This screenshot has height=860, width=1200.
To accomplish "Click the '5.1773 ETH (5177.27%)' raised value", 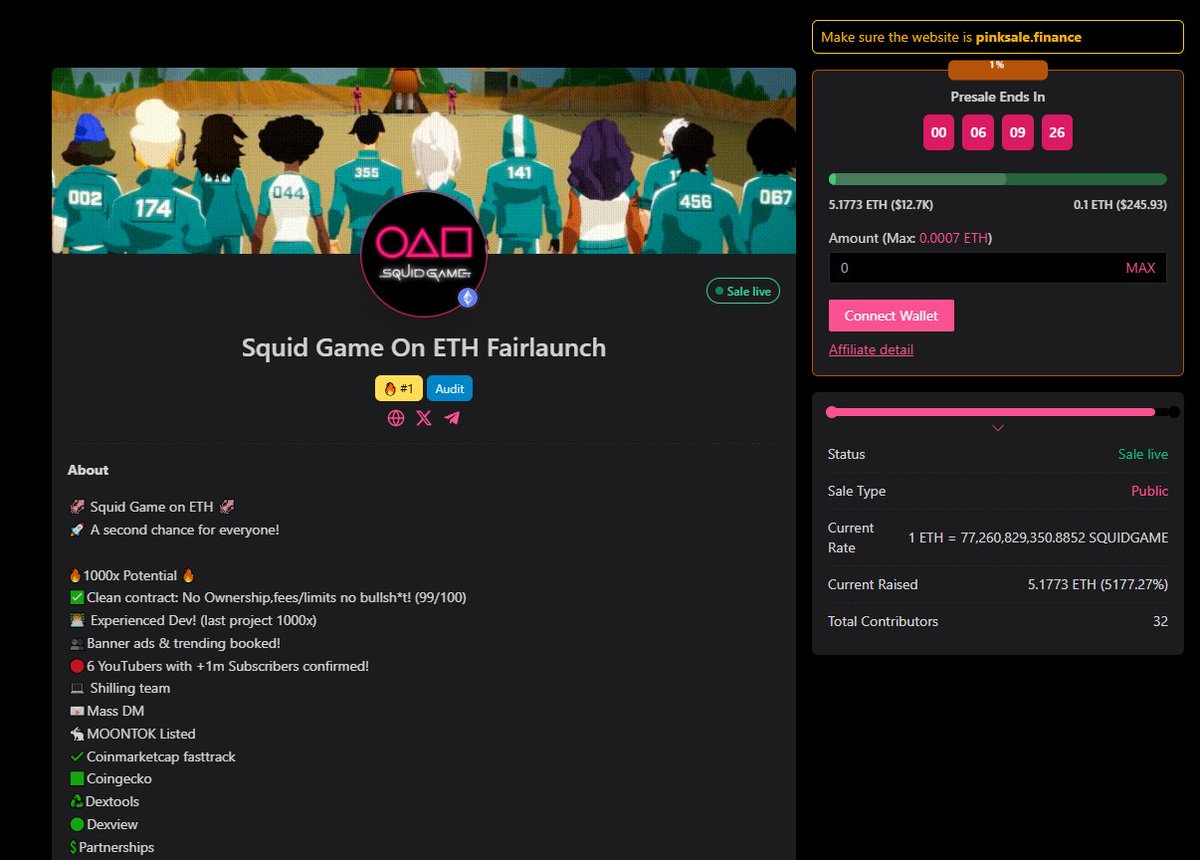I will click(1098, 584).
